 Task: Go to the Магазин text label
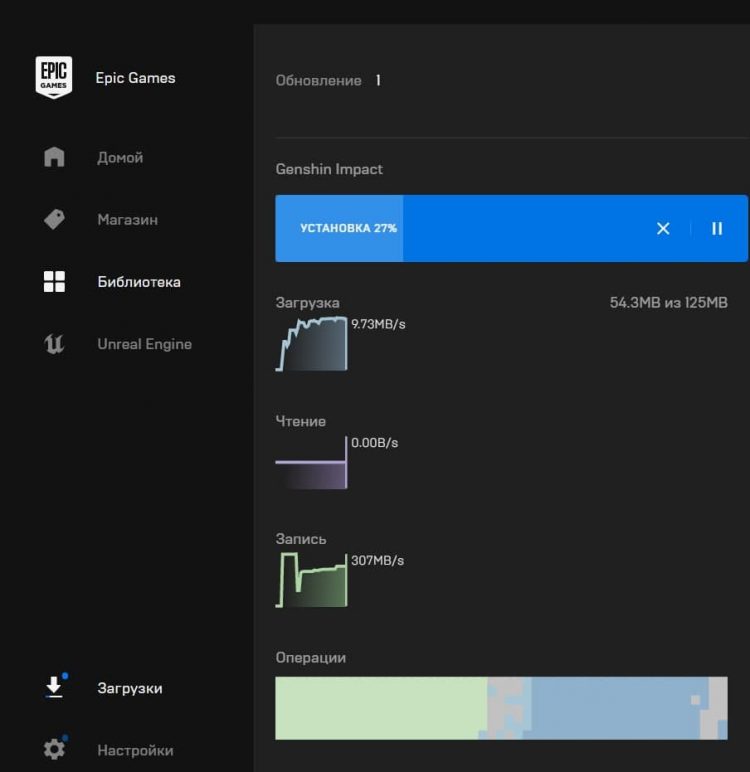point(127,220)
